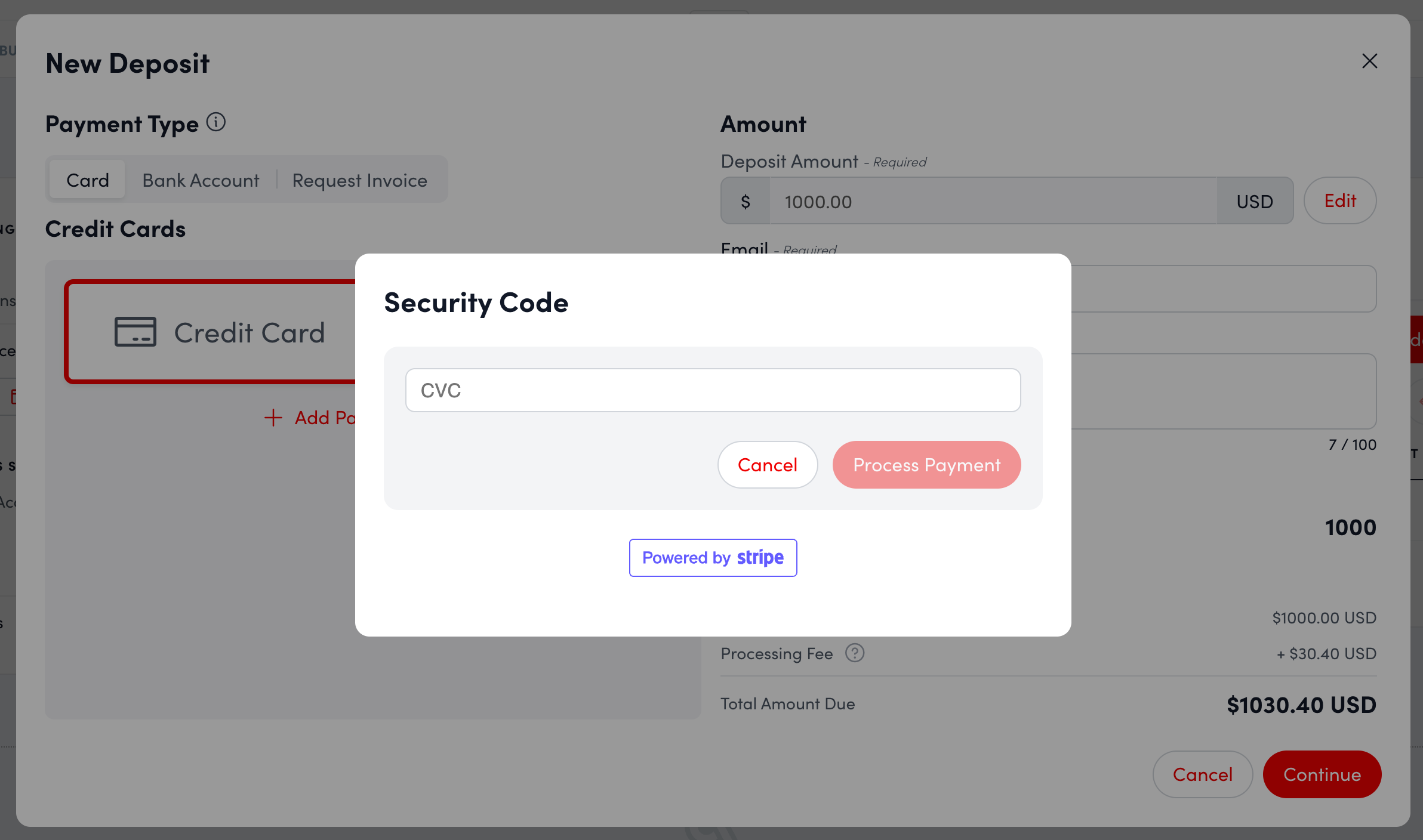The image size is (1423, 840).
Task: Select the Card payment tab
Action: click(88, 180)
